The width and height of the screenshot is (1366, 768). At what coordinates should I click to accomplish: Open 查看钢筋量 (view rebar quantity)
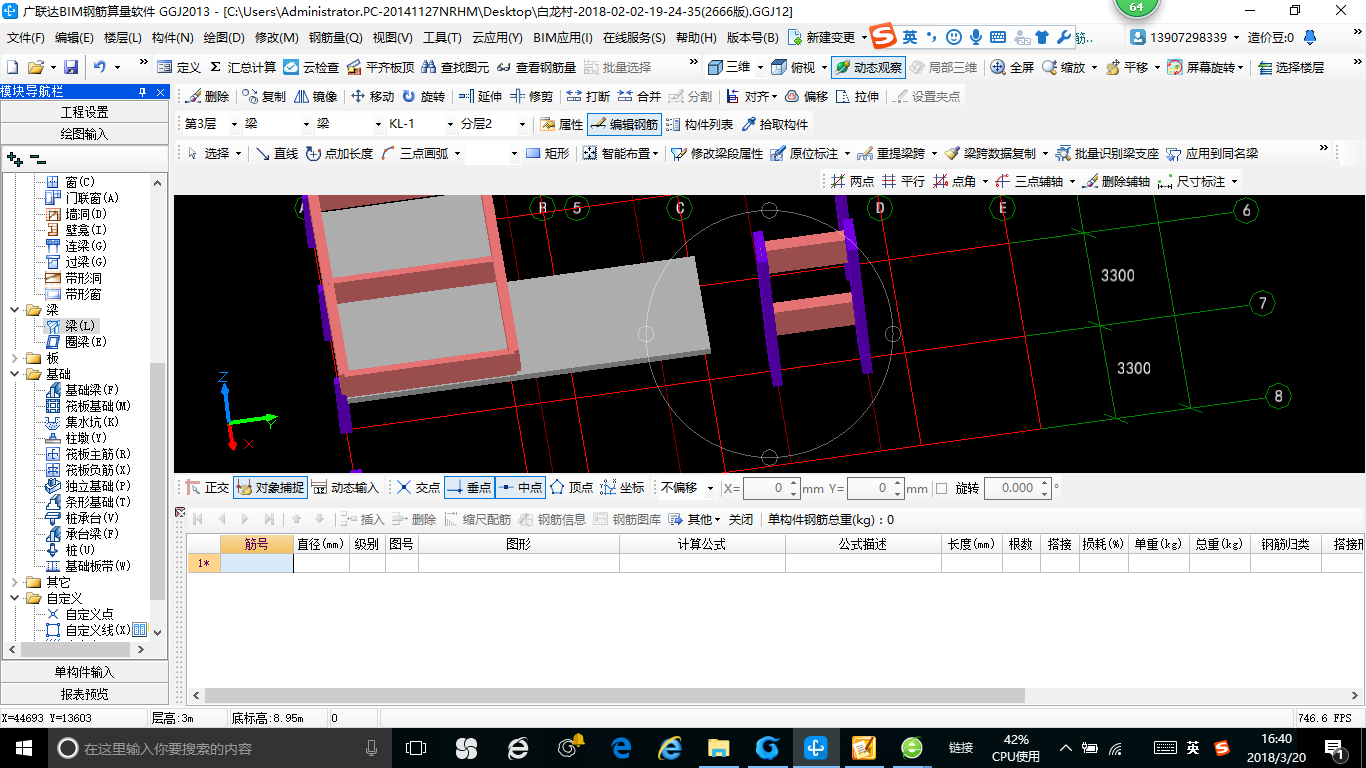[536, 67]
